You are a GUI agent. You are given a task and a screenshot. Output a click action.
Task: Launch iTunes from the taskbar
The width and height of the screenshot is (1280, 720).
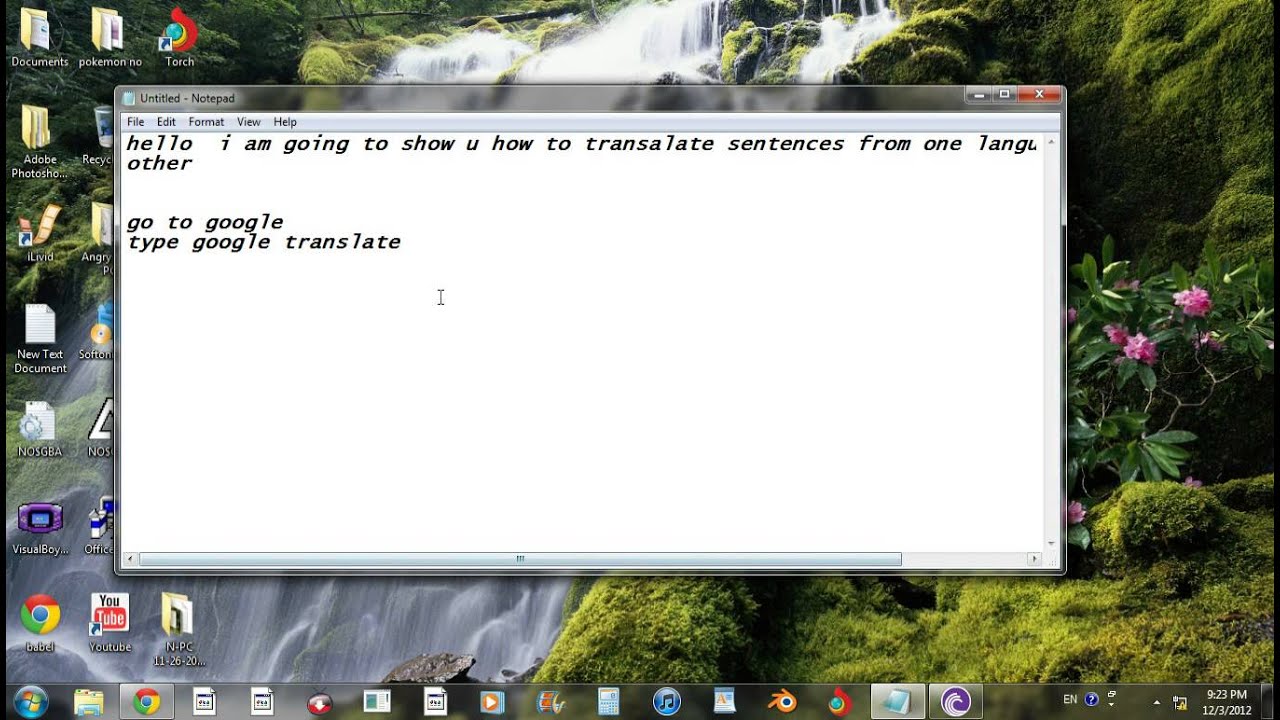(x=666, y=702)
